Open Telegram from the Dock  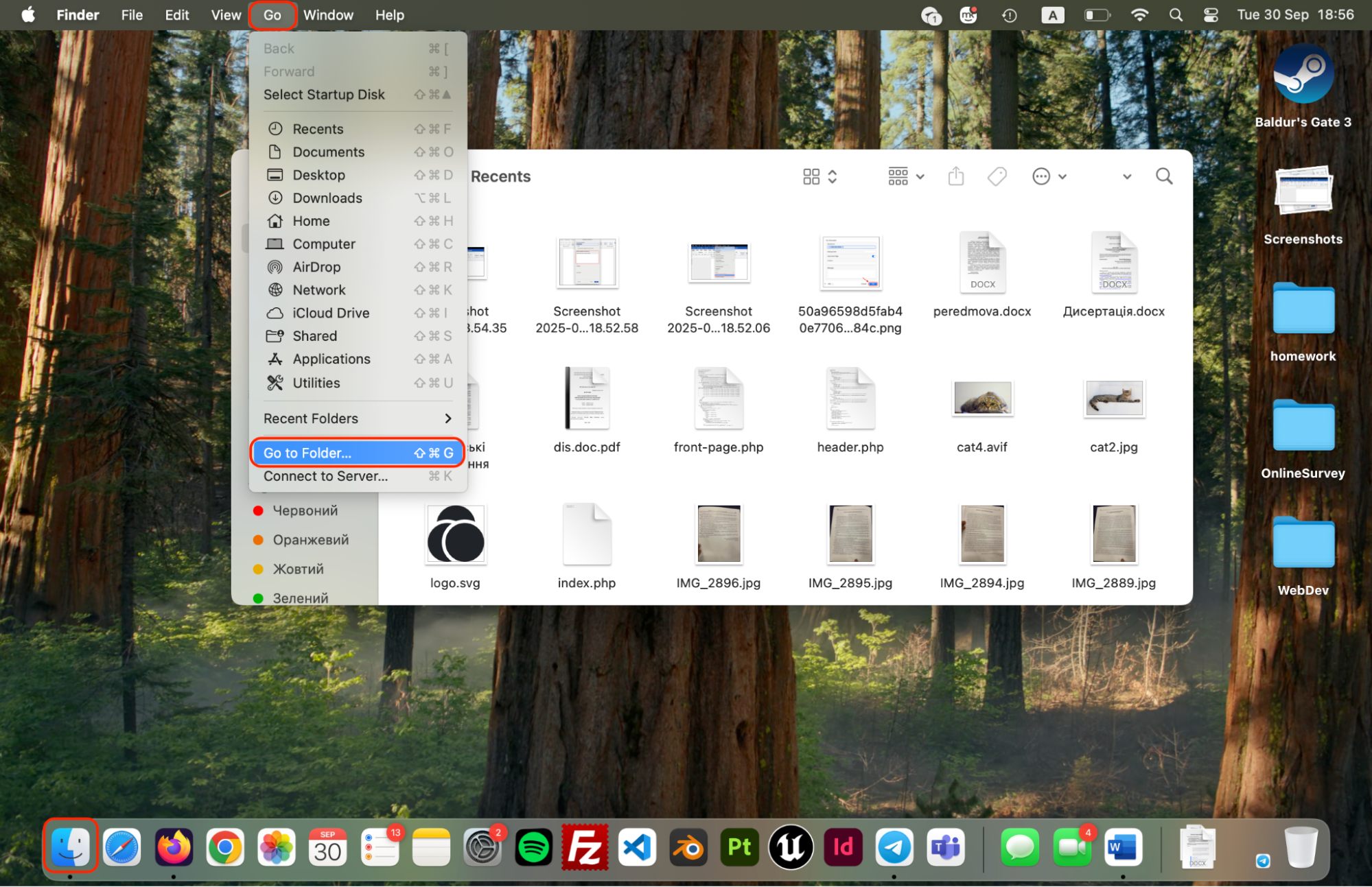pyautogui.click(x=894, y=847)
